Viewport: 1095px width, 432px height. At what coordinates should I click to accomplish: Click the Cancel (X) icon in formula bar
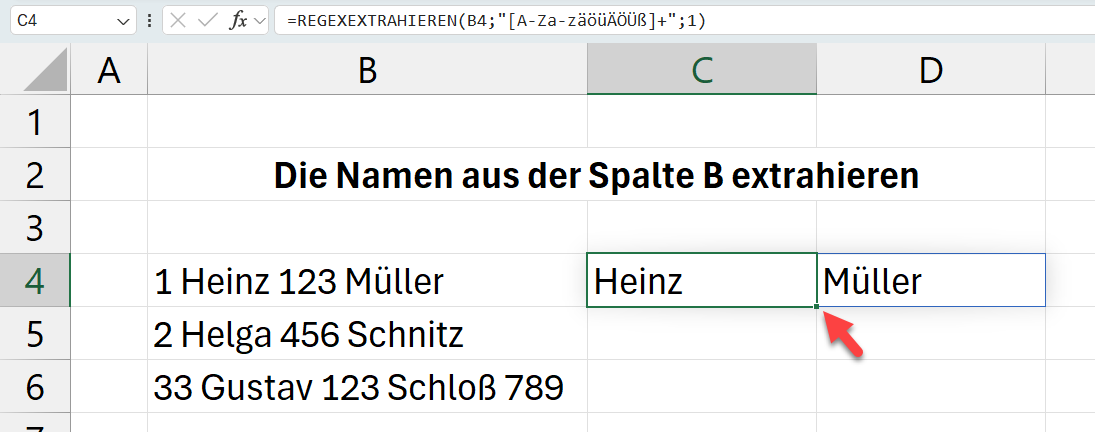[178, 21]
